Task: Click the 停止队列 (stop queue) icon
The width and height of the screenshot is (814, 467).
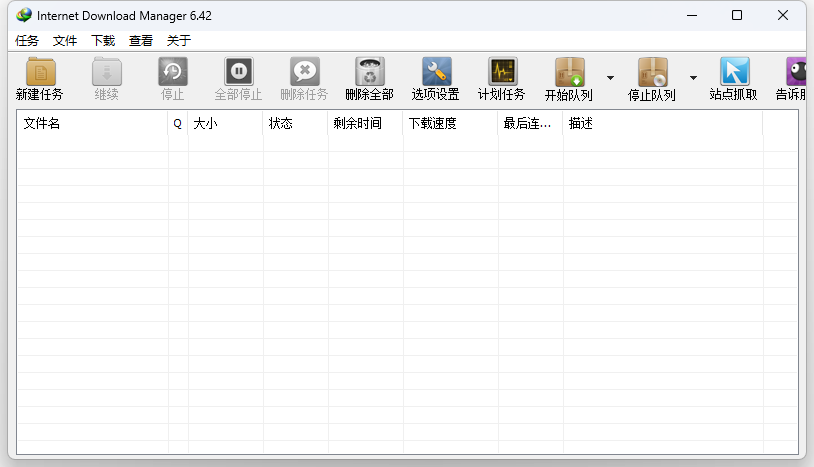Action: (x=652, y=72)
